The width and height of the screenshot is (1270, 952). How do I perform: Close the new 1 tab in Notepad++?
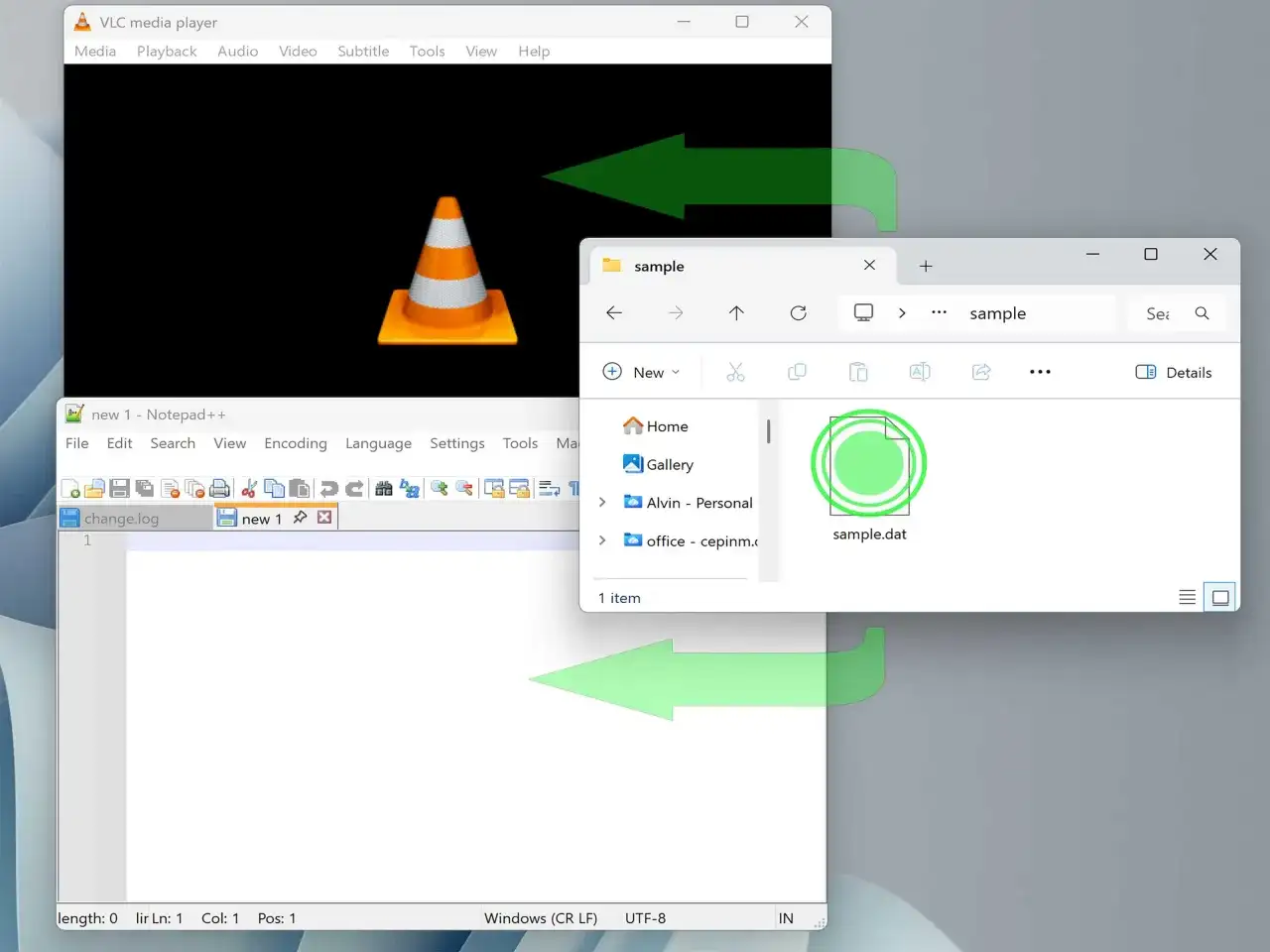tap(324, 518)
